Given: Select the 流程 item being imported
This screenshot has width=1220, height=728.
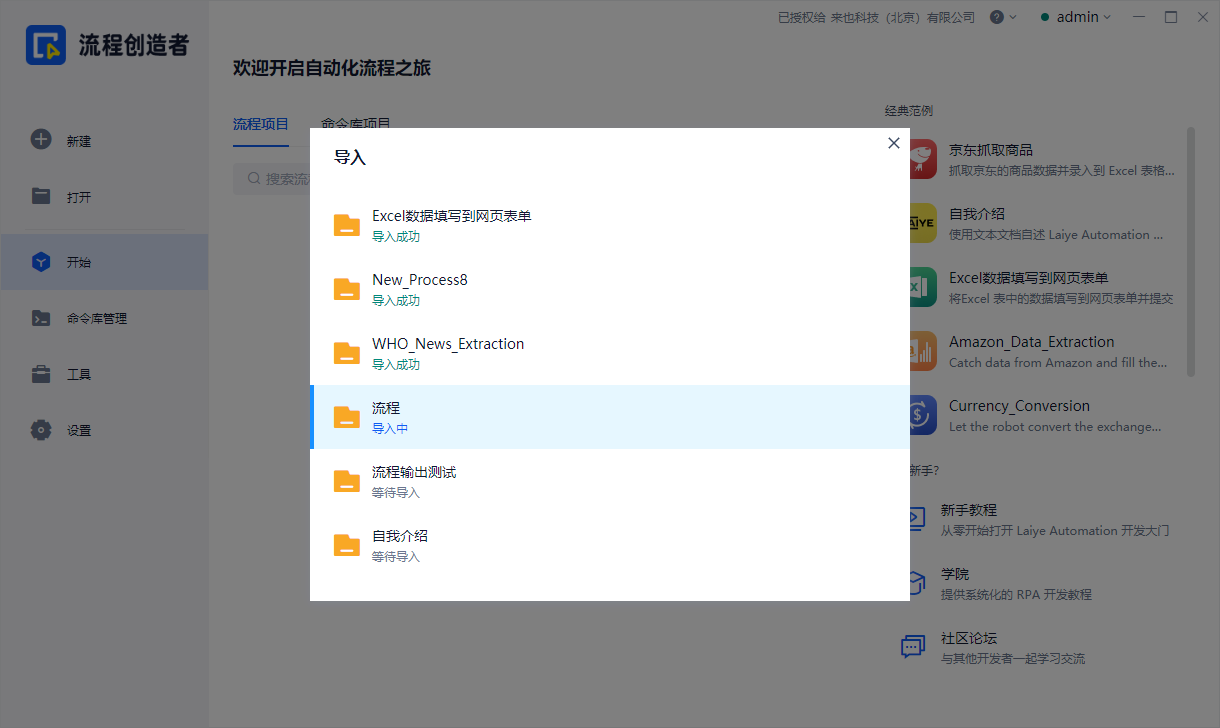Looking at the screenshot, I should 609,417.
